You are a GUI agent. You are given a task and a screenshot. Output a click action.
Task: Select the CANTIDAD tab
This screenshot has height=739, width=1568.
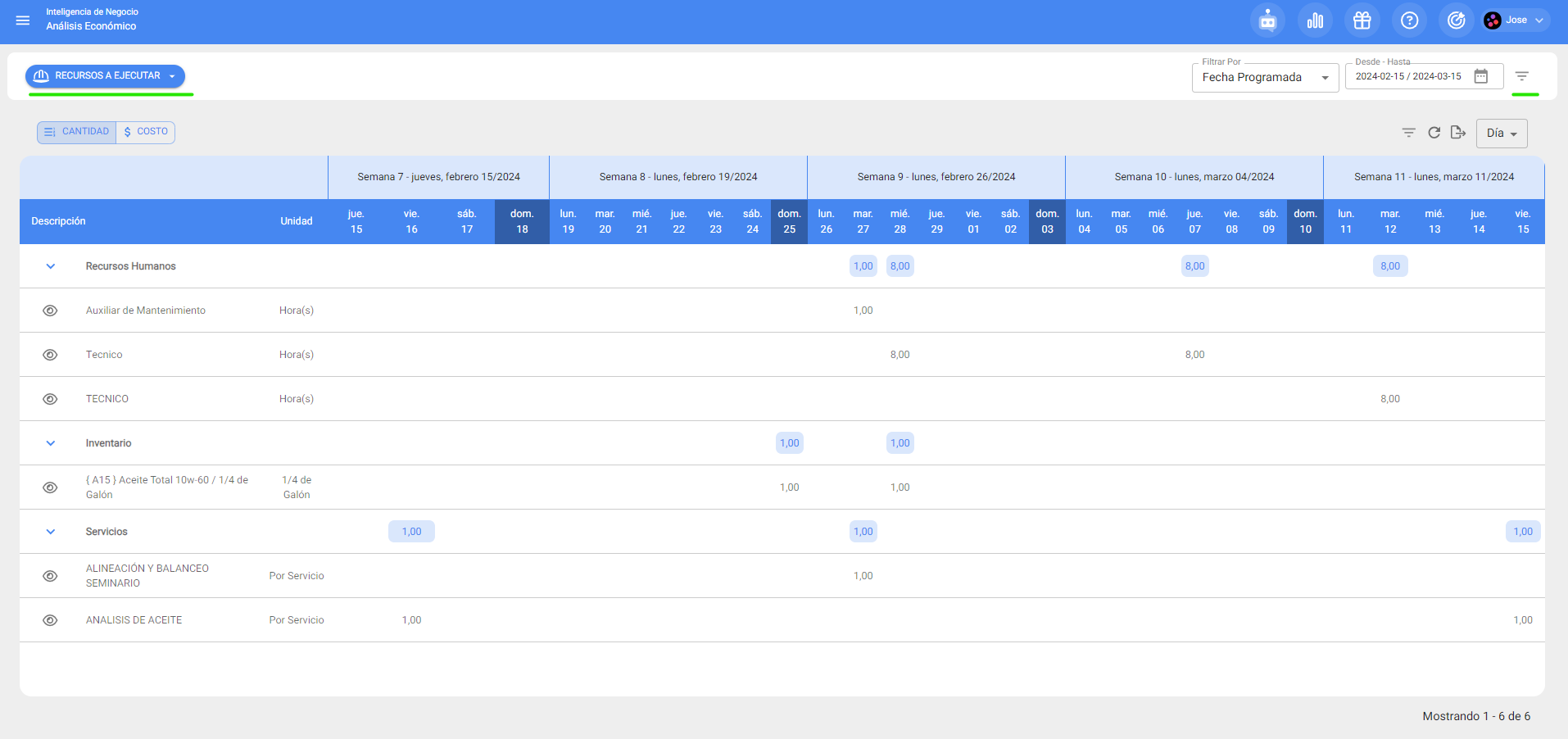77,132
